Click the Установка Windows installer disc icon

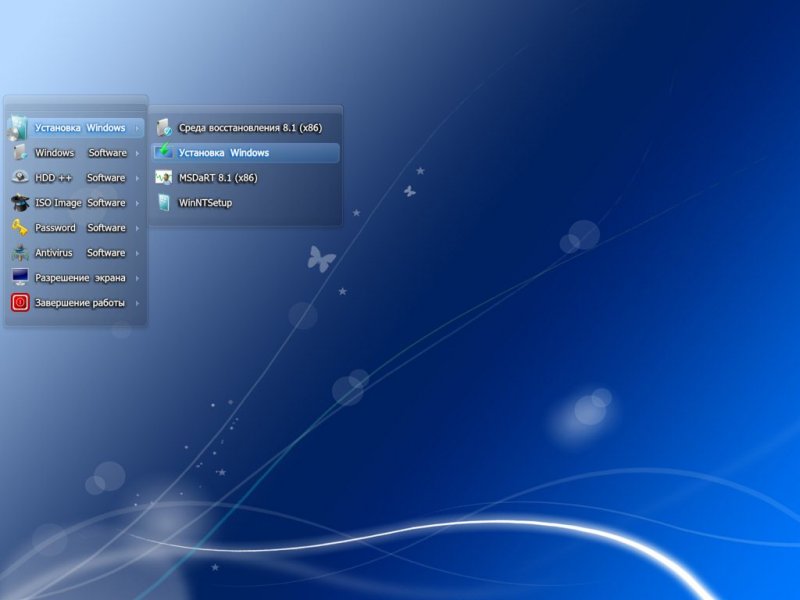click(x=18, y=128)
